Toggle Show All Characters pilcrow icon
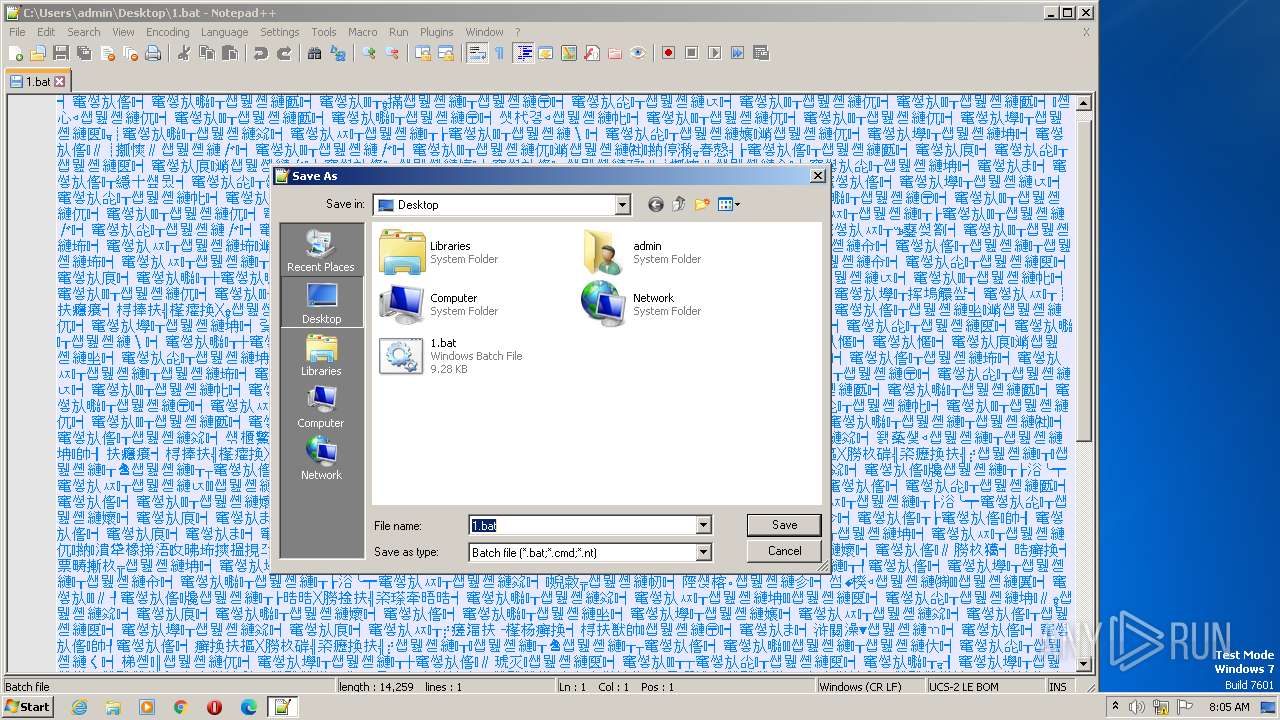The image size is (1280, 720). 499,53
